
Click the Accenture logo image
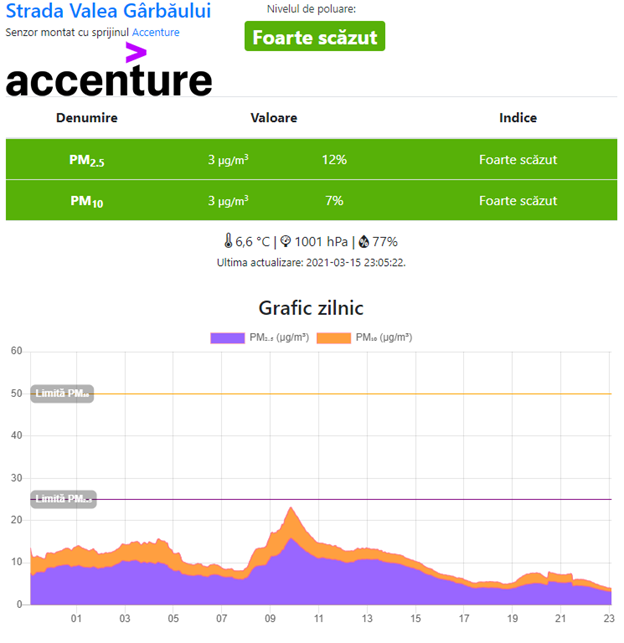click(x=109, y=74)
